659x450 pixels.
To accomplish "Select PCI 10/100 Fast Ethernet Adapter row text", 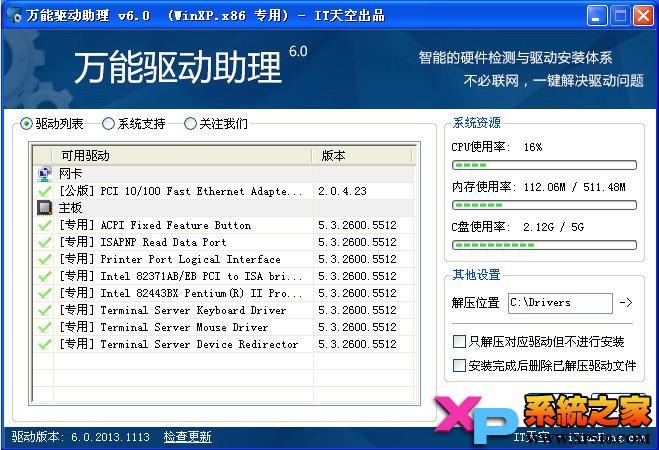I will [180, 191].
